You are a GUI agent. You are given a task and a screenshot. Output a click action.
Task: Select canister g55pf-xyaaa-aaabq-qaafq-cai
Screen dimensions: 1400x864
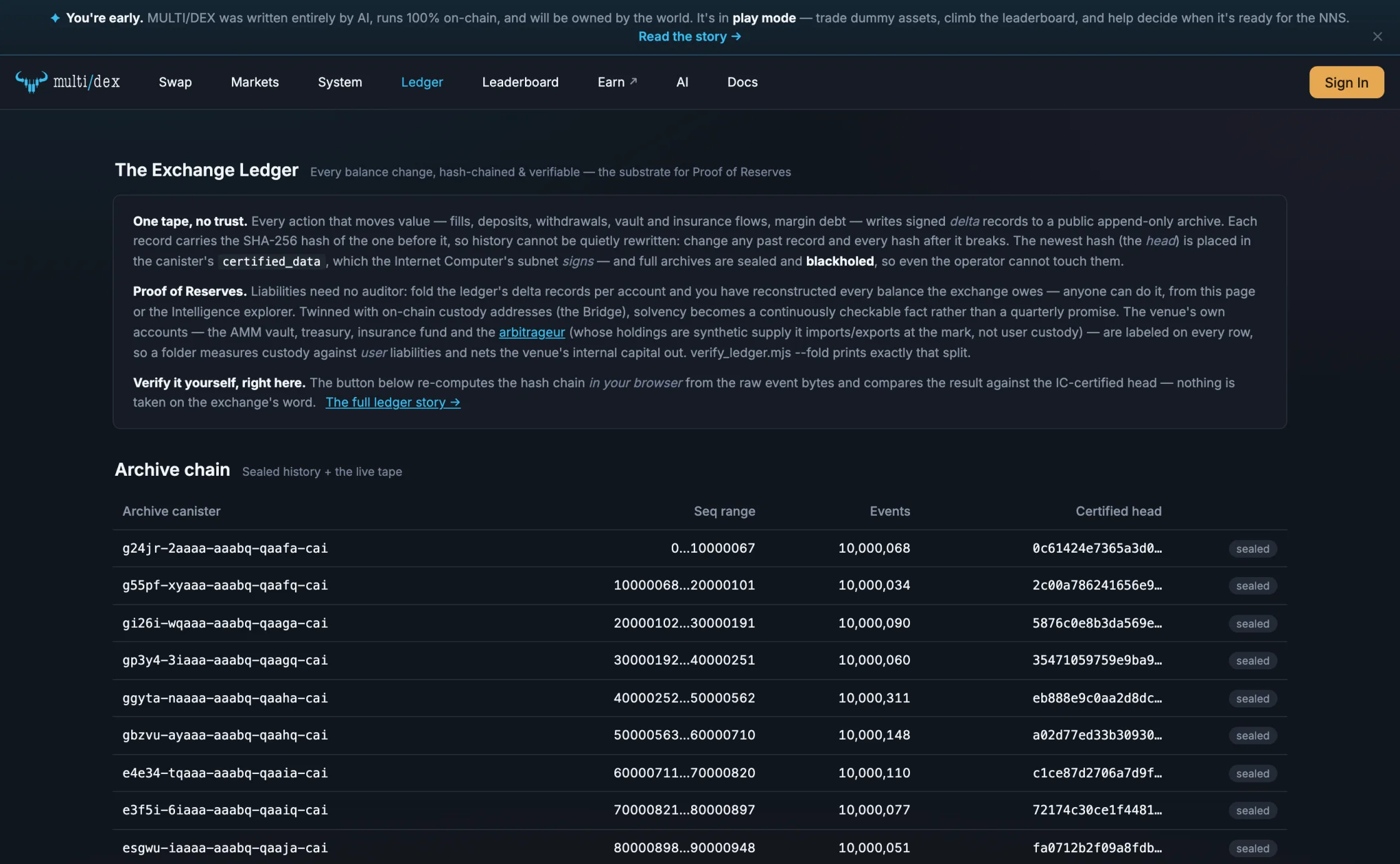[225, 585]
